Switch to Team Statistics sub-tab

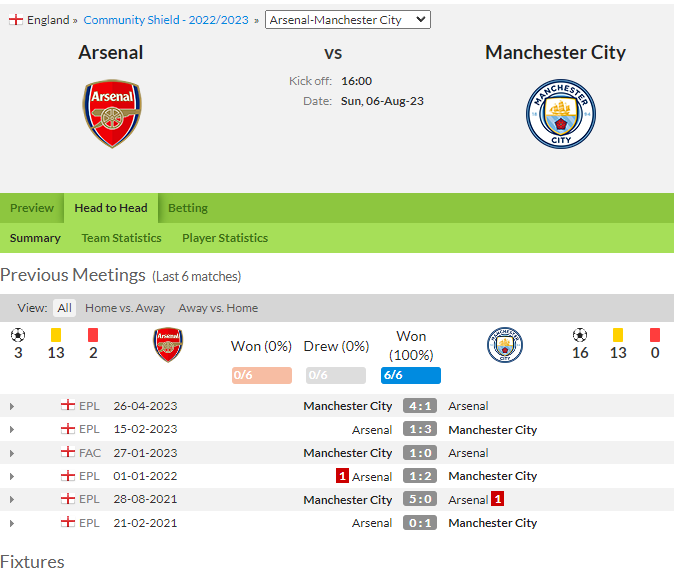[122, 238]
